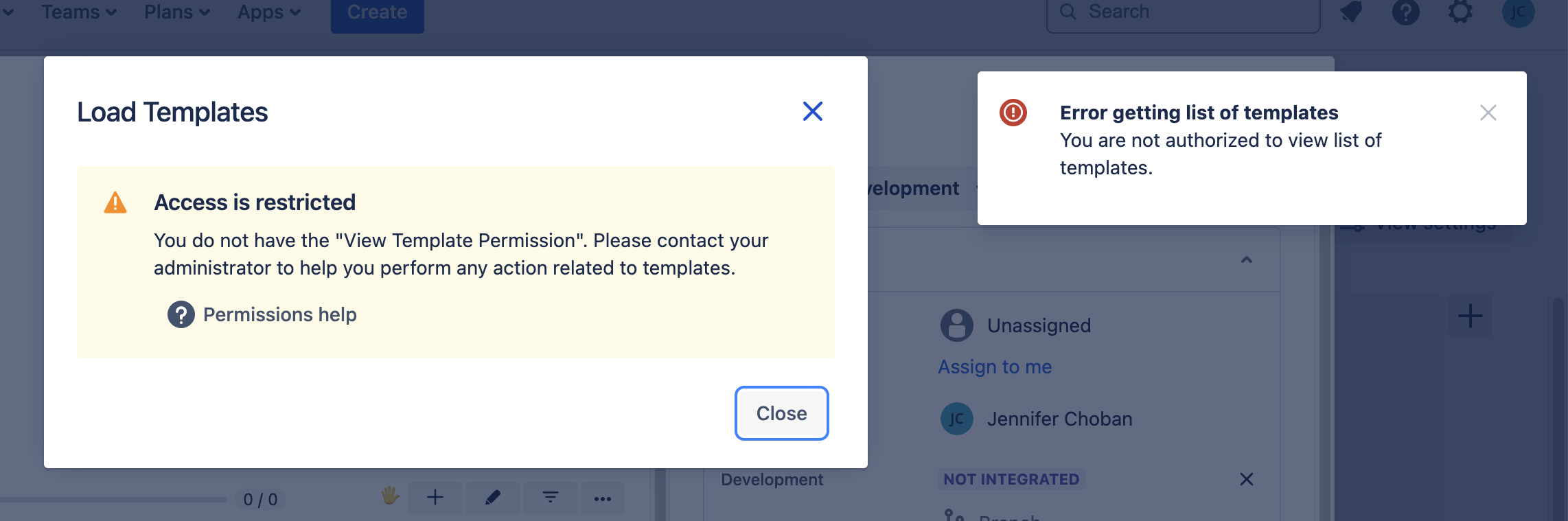Dismiss the Error getting list of templates flag

coord(1488,112)
